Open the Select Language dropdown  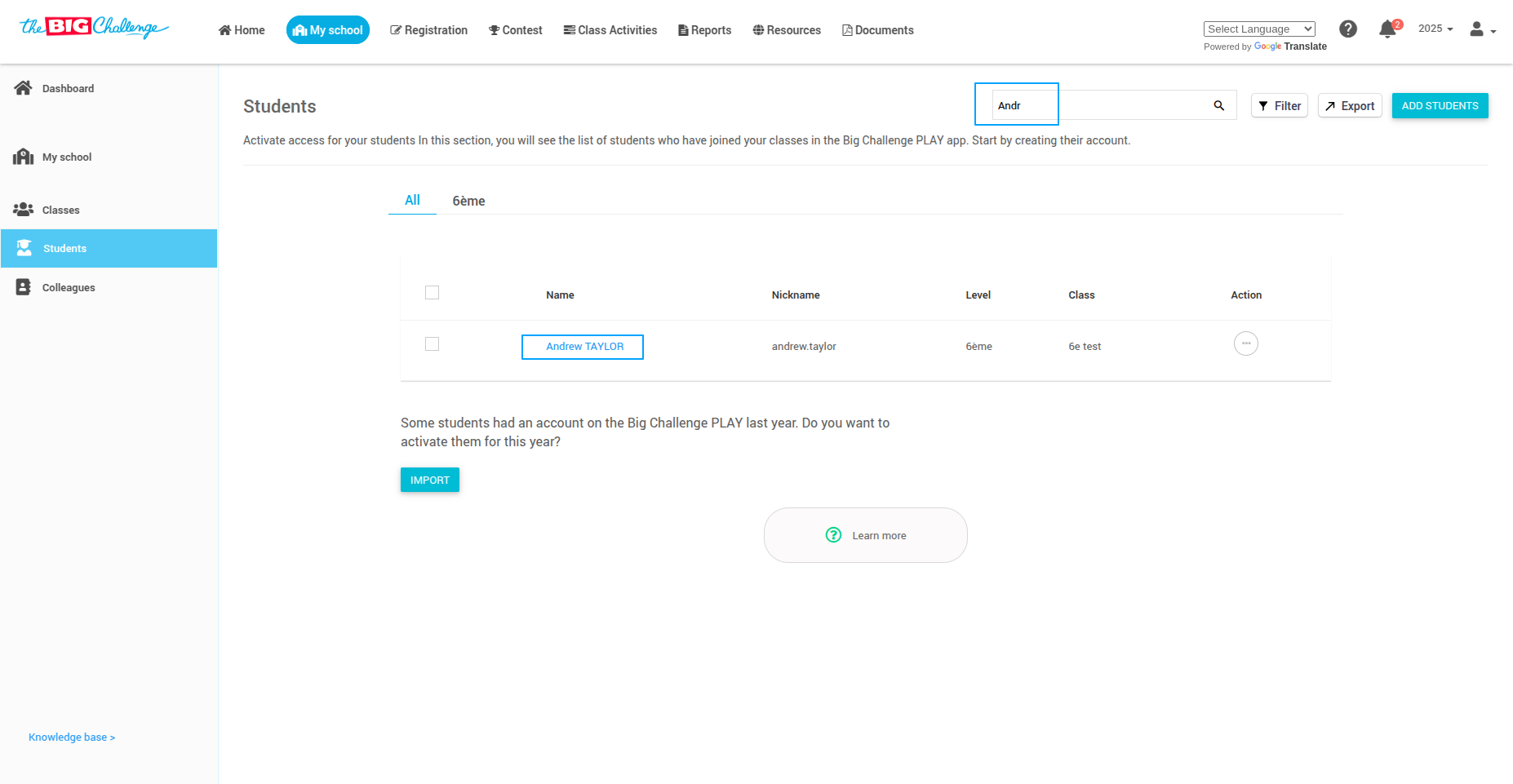coord(1259,29)
